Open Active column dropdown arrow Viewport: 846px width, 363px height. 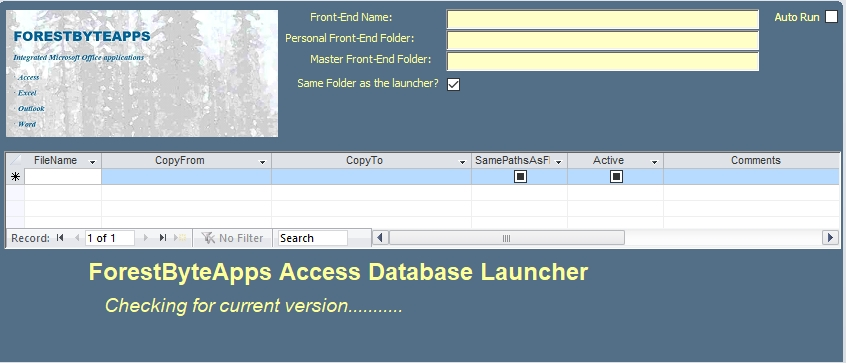[654, 161]
